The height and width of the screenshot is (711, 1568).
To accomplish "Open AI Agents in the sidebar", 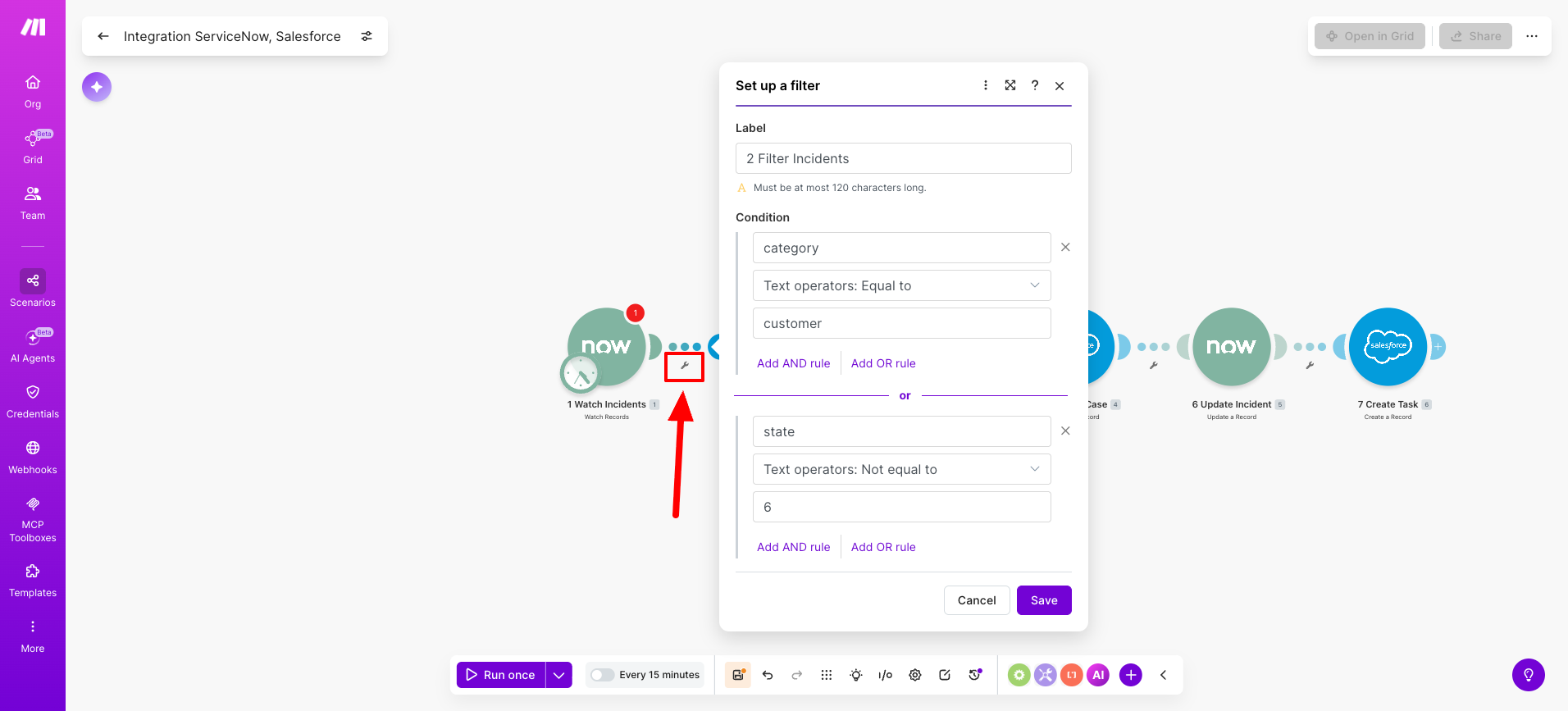I will click(33, 346).
